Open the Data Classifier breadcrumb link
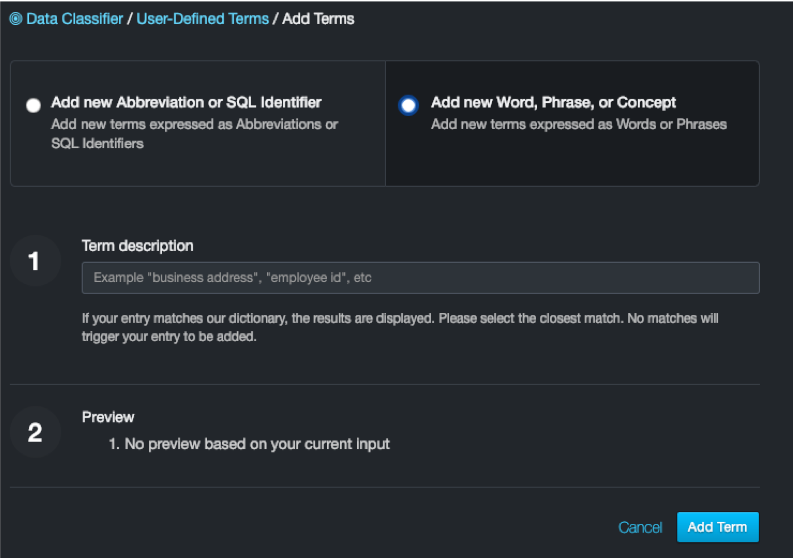Screen dimensions: 793x558 73,19
